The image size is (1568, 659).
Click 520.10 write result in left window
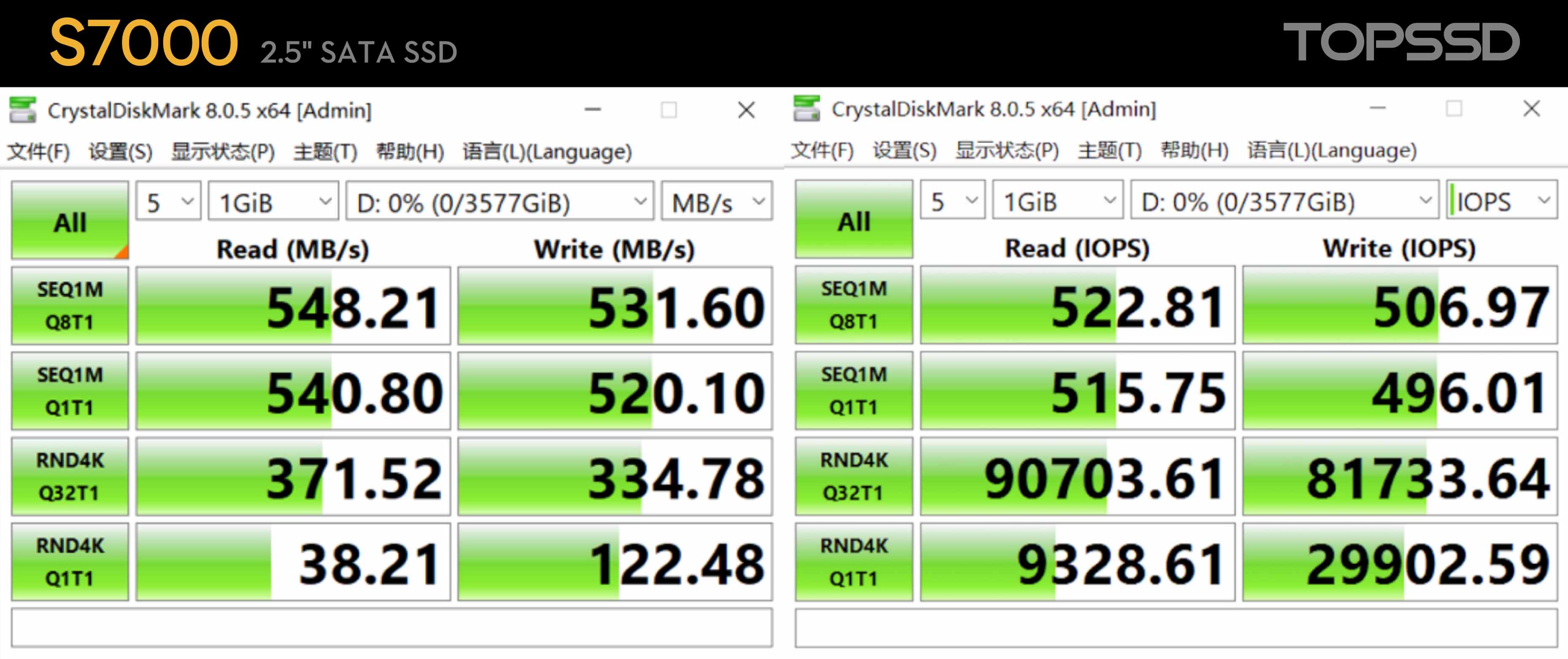615,391
